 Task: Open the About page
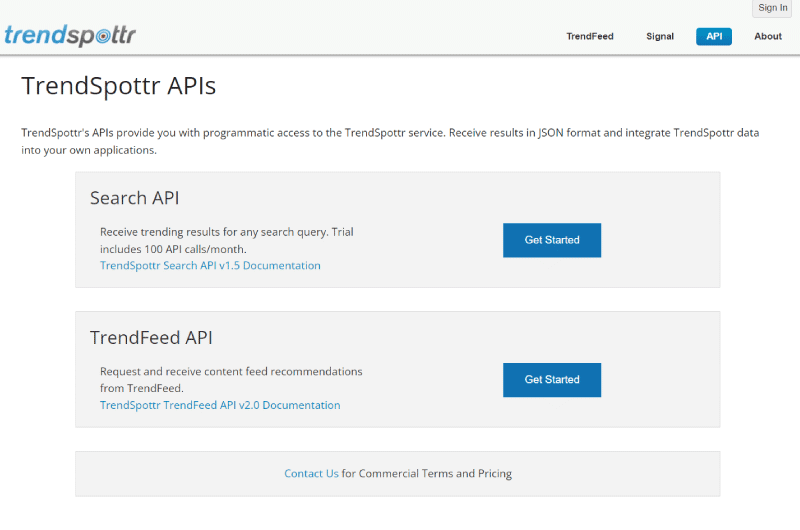(x=768, y=36)
